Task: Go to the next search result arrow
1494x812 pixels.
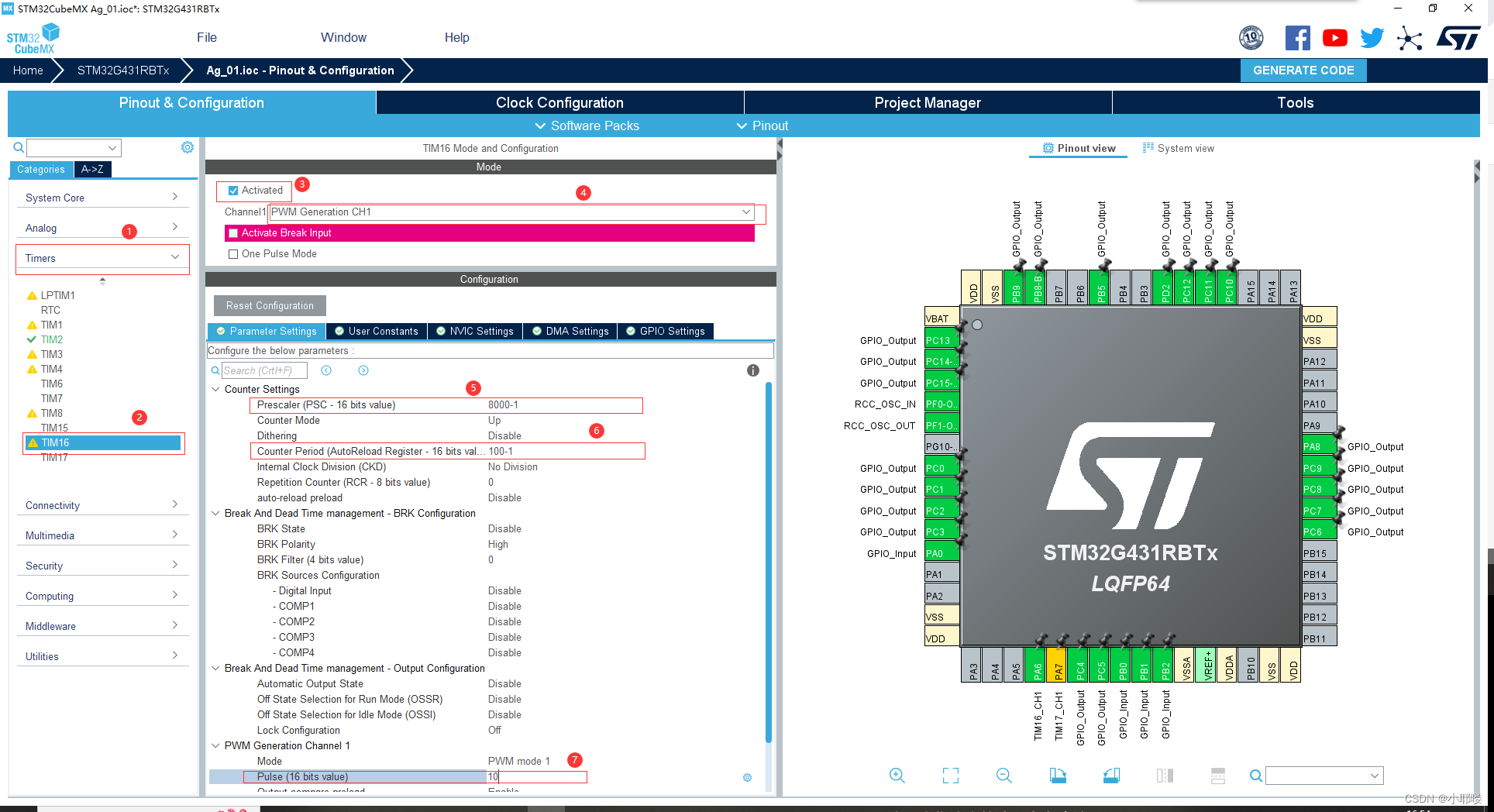Action: [x=363, y=370]
